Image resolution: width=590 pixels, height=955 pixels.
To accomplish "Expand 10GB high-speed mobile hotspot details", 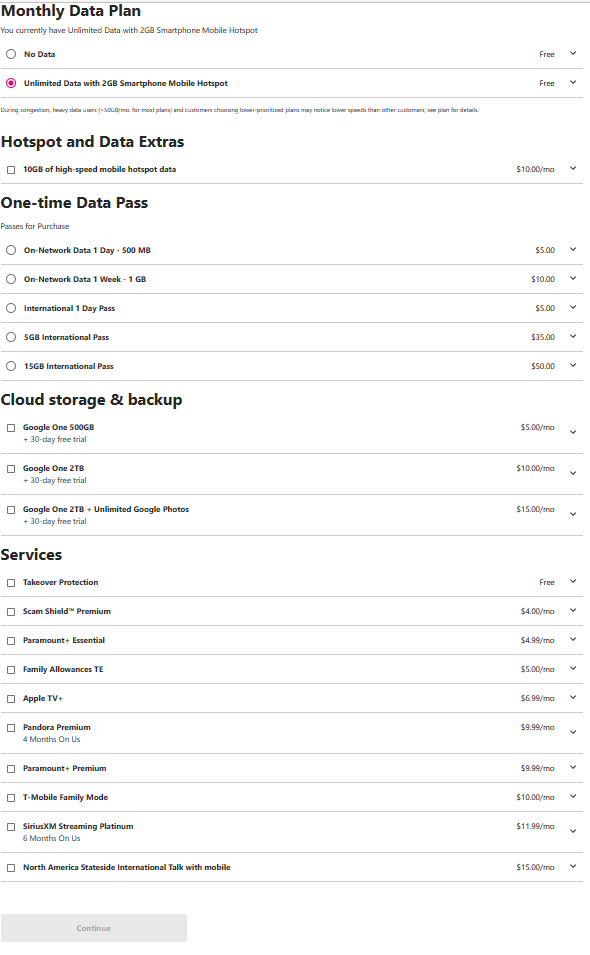I will click(x=573, y=168).
